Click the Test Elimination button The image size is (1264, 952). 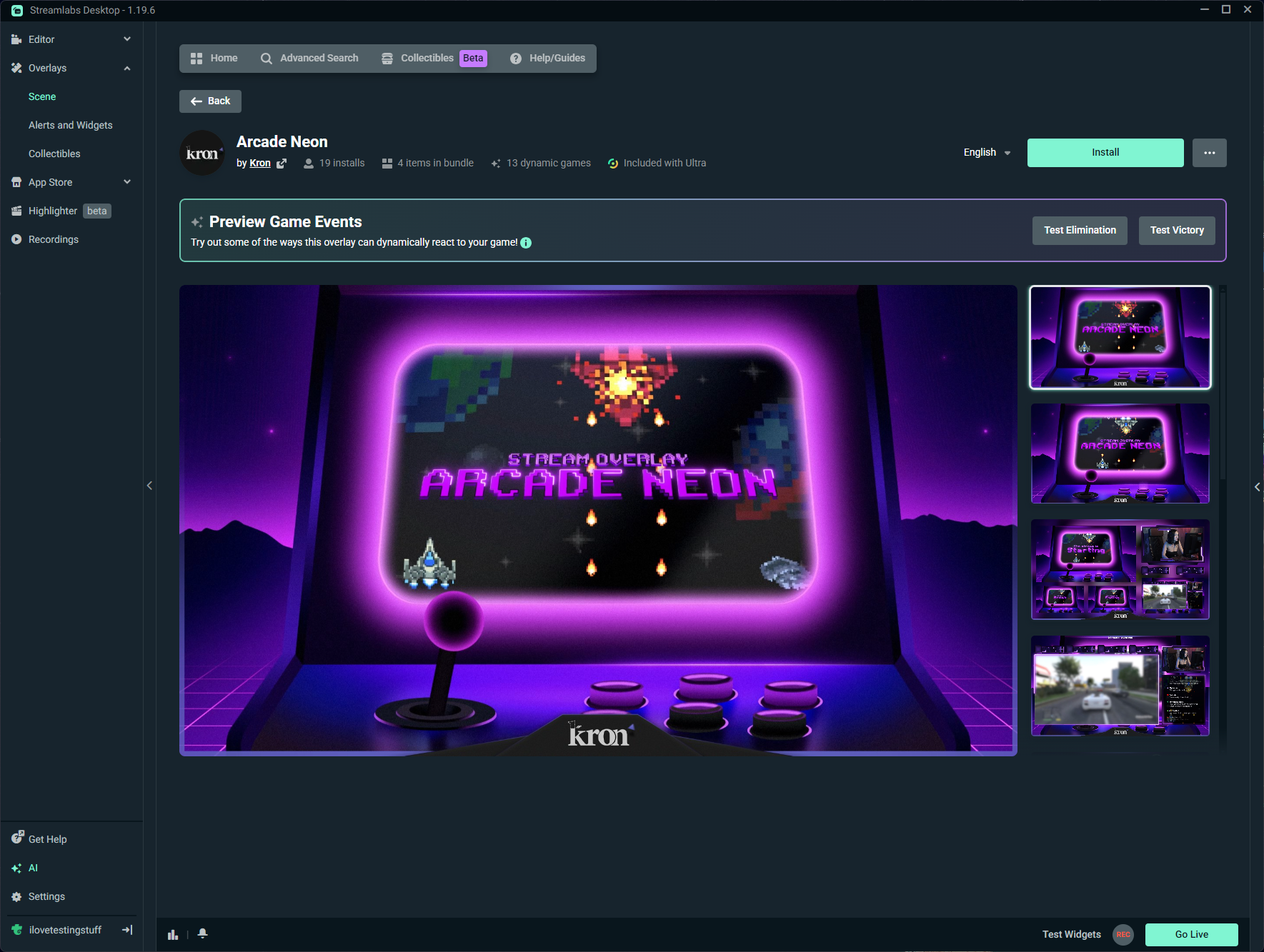coord(1079,230)
